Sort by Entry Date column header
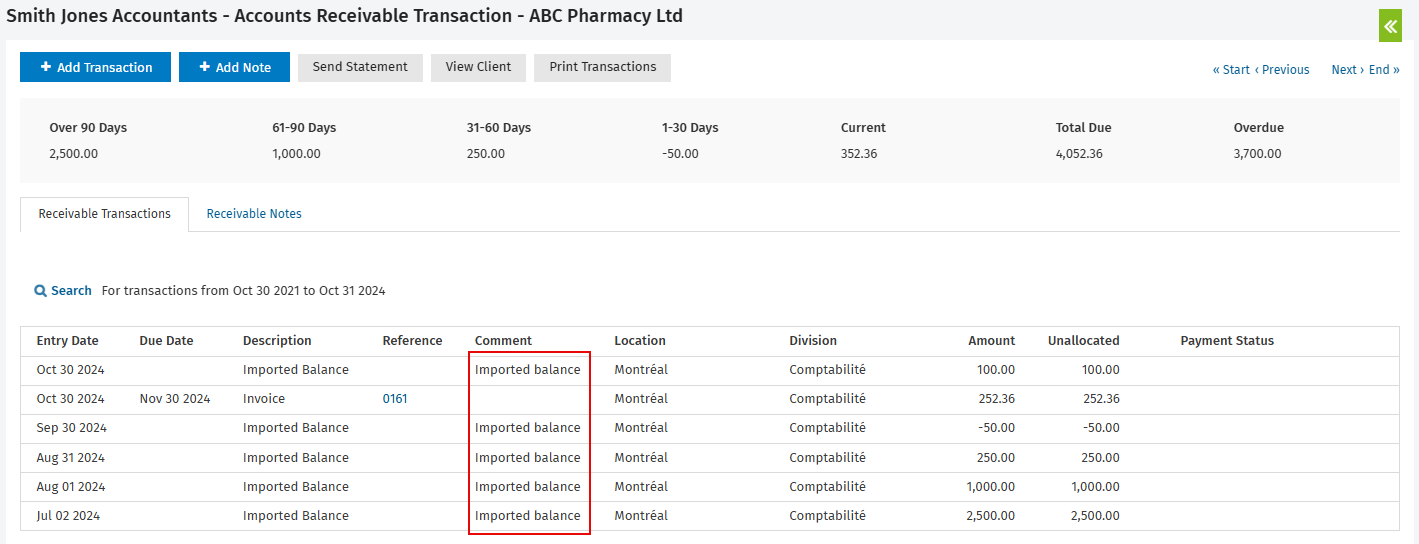Viewport: 1419px width, 544px height. coord(68,341)
